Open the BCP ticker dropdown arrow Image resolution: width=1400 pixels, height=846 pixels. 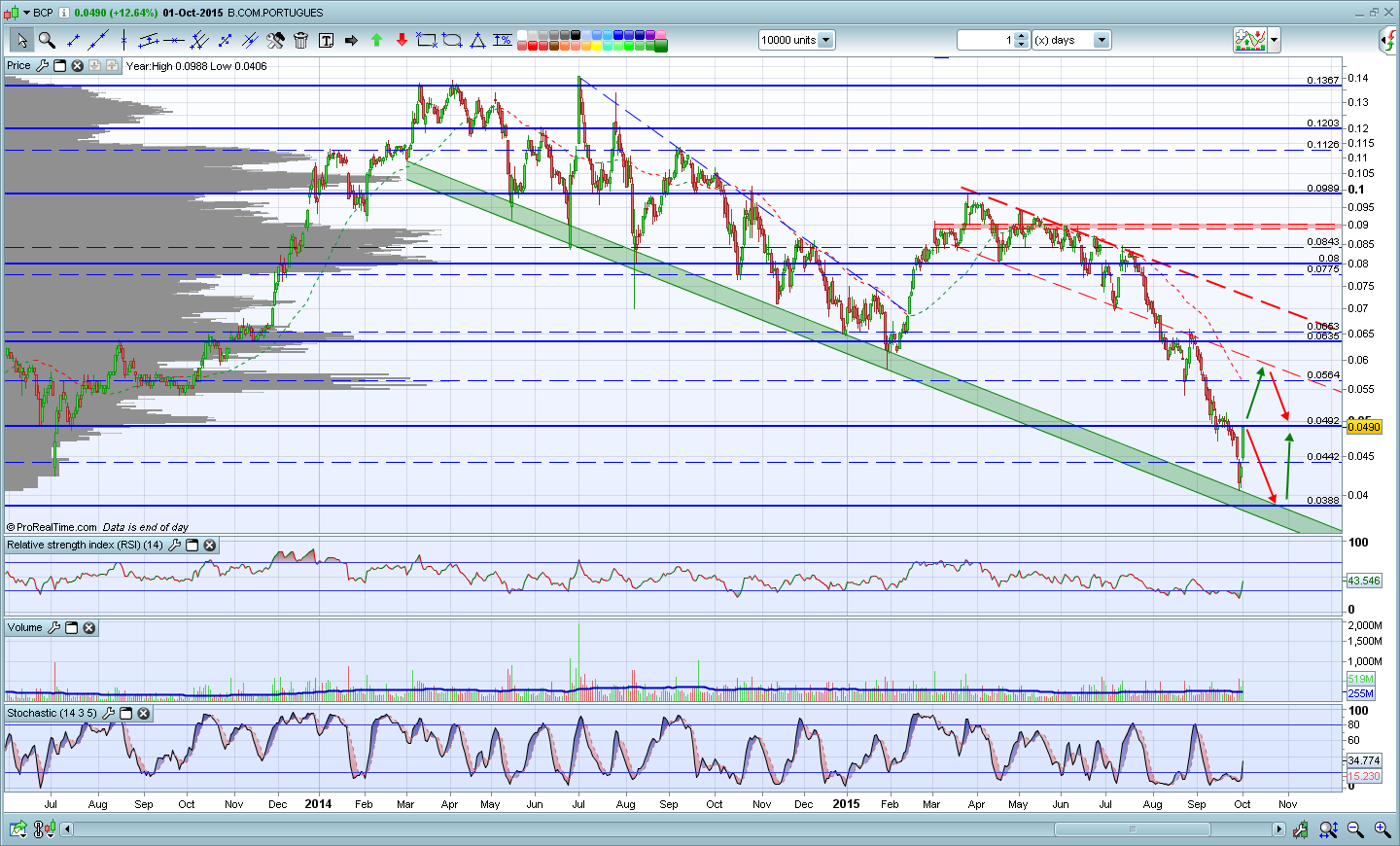point(26,13)
